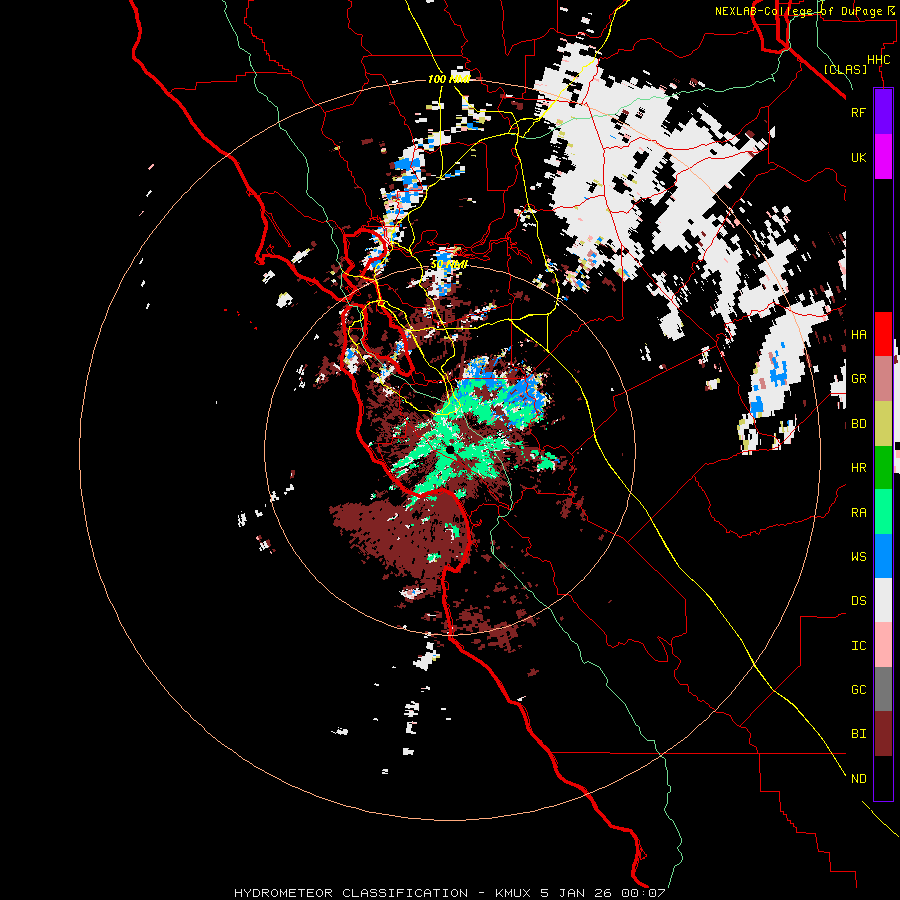Click the HHC product label
This screenshot has width=900, height=900.
pyautogui.click(x=878, y=60)
